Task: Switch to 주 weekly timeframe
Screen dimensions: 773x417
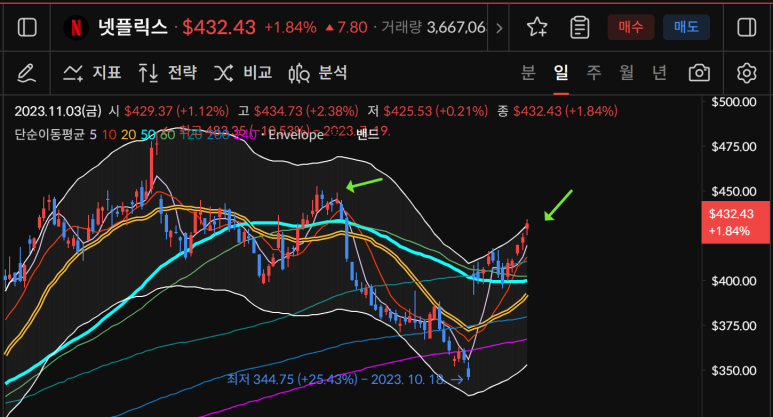Action: coord(594,73)
